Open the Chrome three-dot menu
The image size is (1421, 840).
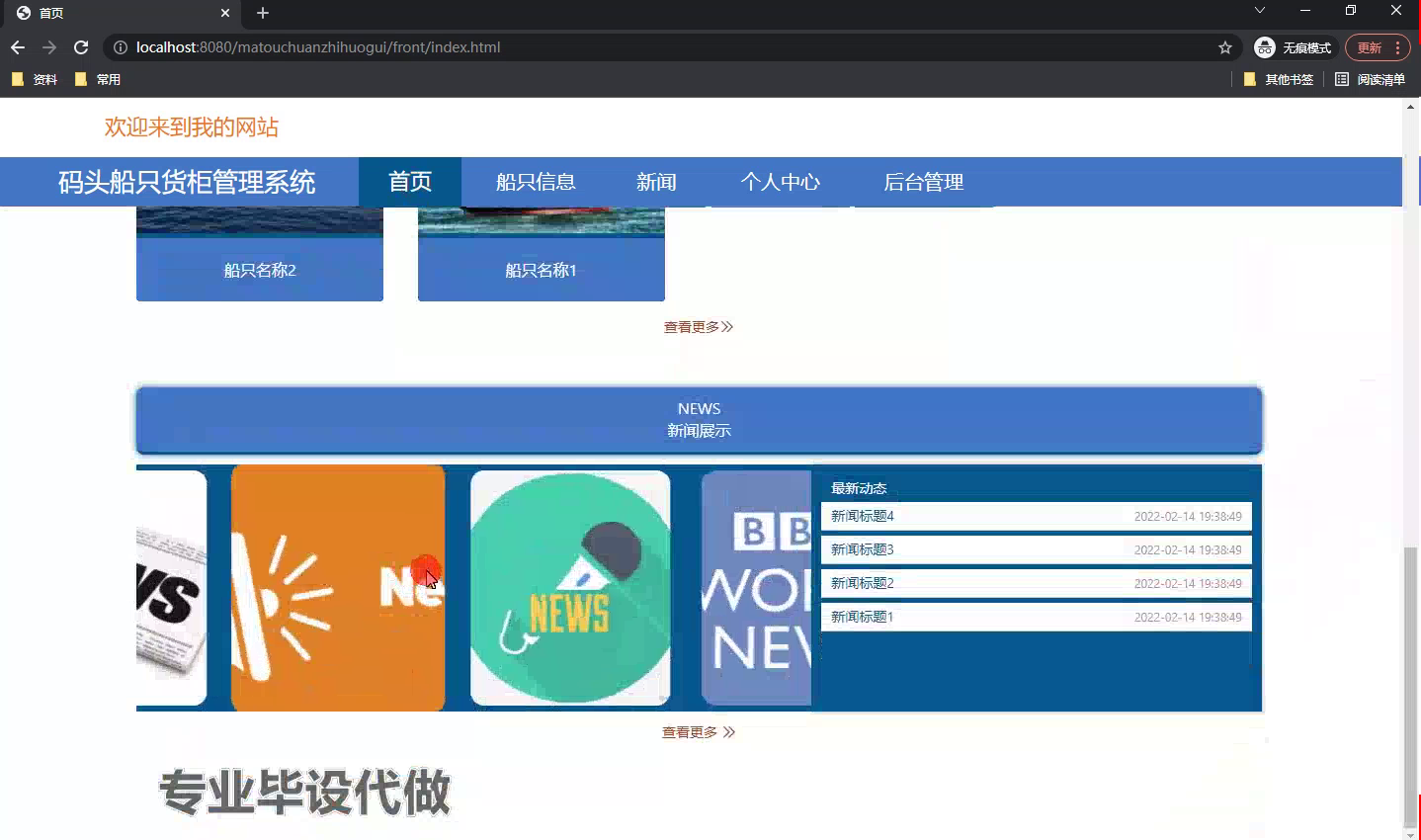point(1397,47)
